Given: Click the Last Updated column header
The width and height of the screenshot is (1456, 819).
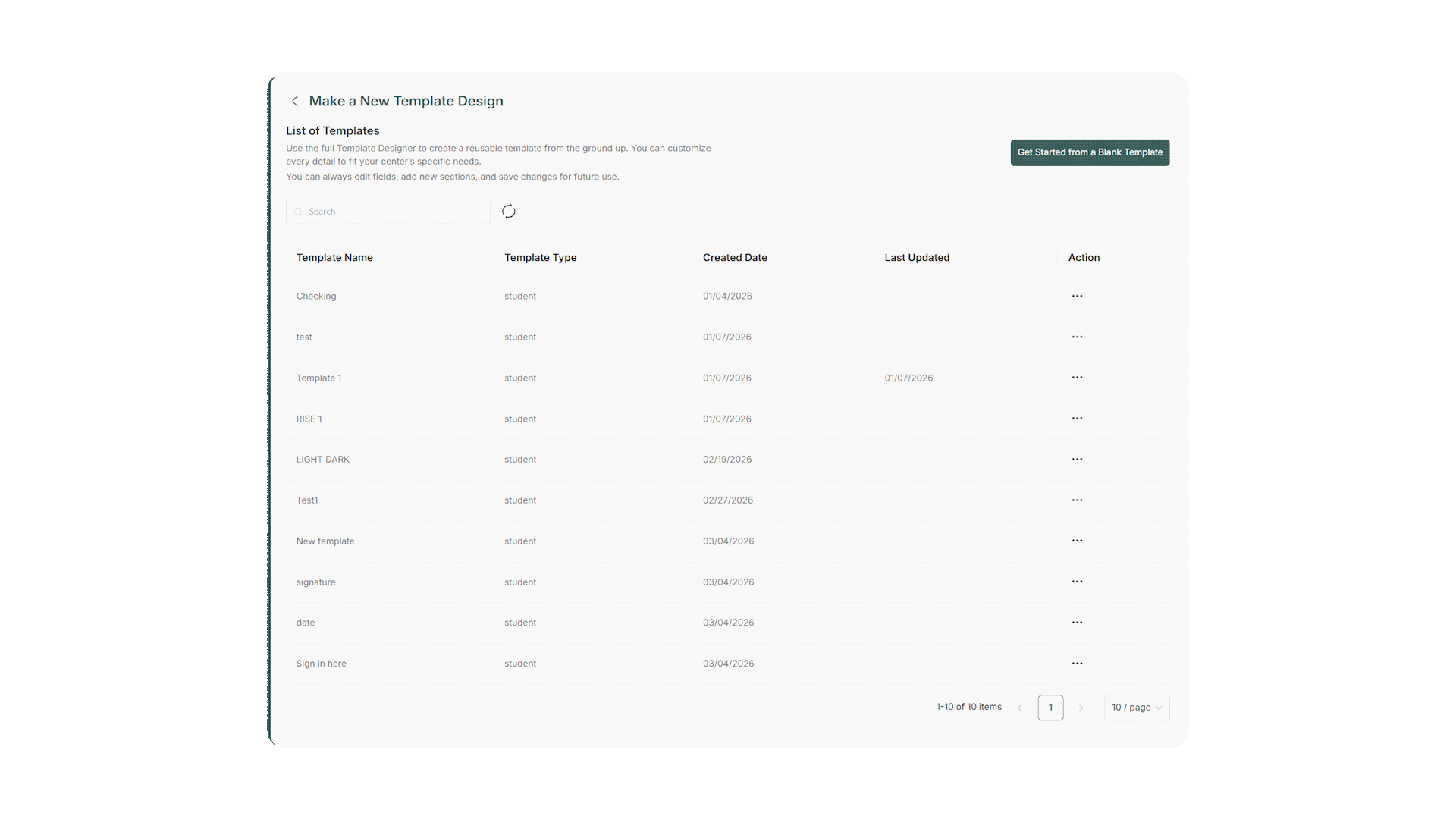Looking at the screenshot, I should click(x=917, y=258).
